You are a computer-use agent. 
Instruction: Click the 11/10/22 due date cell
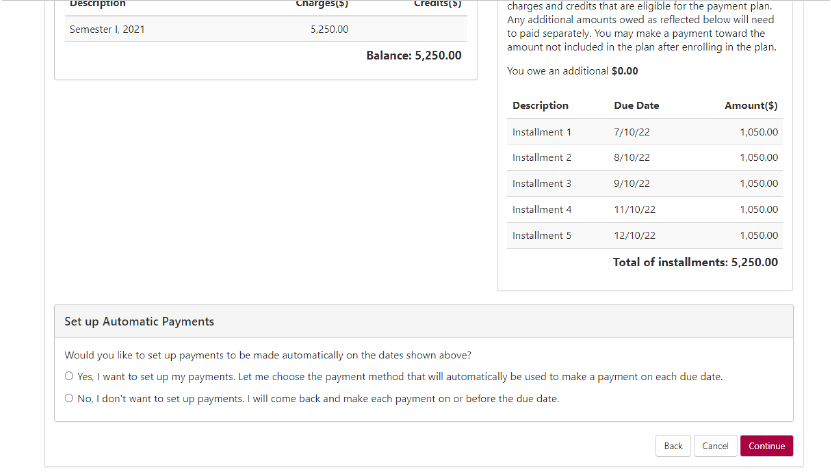634,210
